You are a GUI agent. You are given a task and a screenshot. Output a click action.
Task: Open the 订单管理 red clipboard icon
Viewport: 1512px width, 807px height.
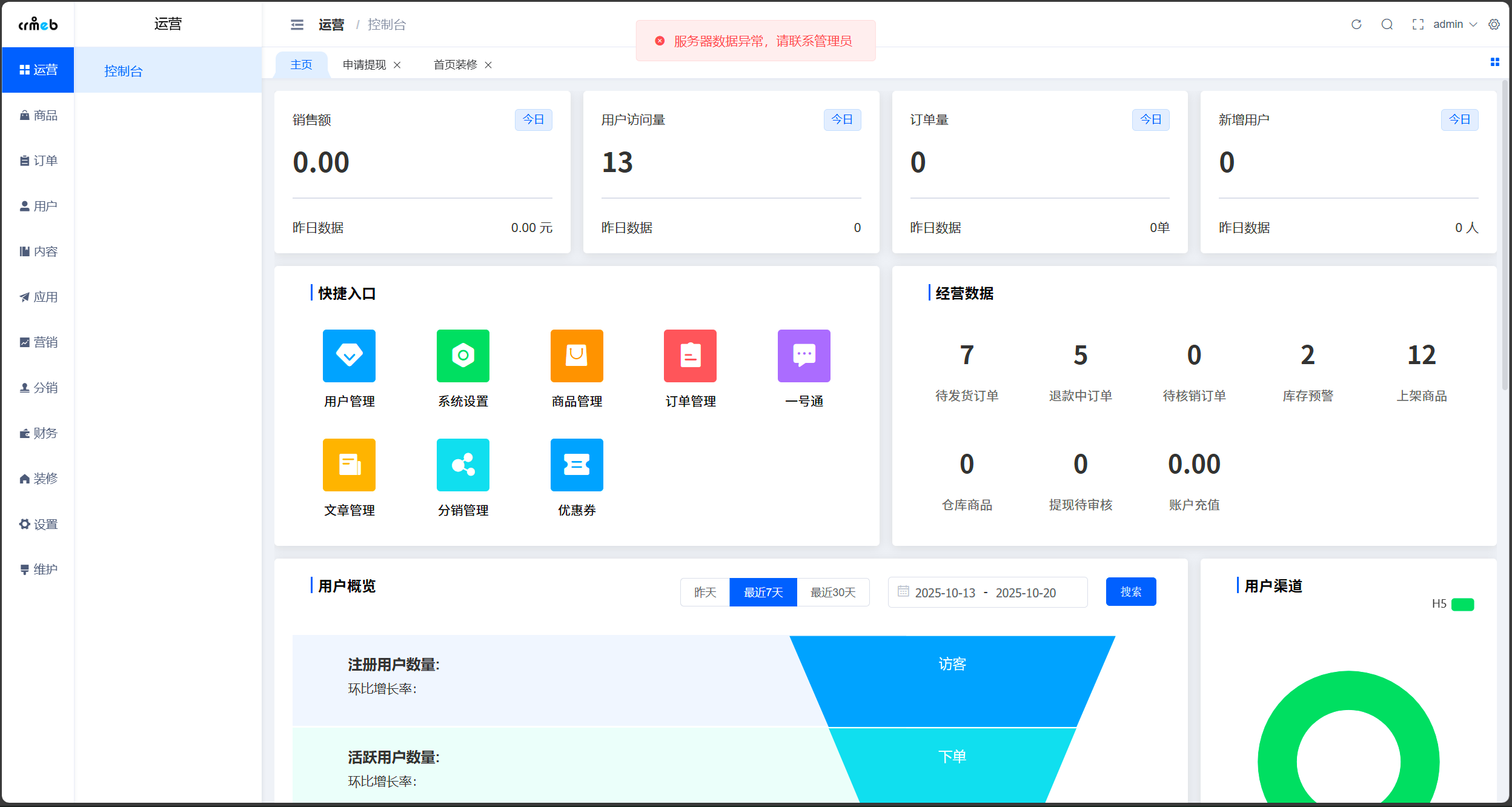(x=690, y=356)
